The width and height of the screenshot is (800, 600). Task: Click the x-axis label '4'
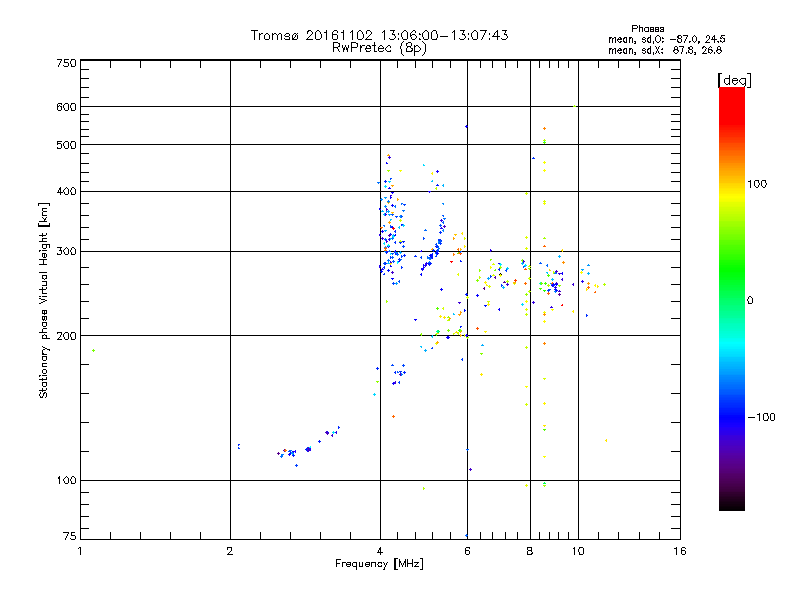click(x=380, y=551)
